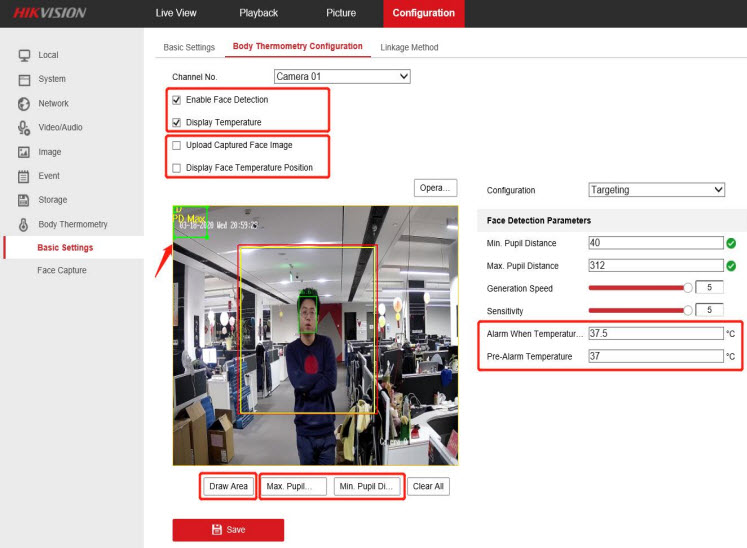Open the Opera... menu above preview
Image resolution: width=747 pixels, height=548 pixels.
click(435, 188)
